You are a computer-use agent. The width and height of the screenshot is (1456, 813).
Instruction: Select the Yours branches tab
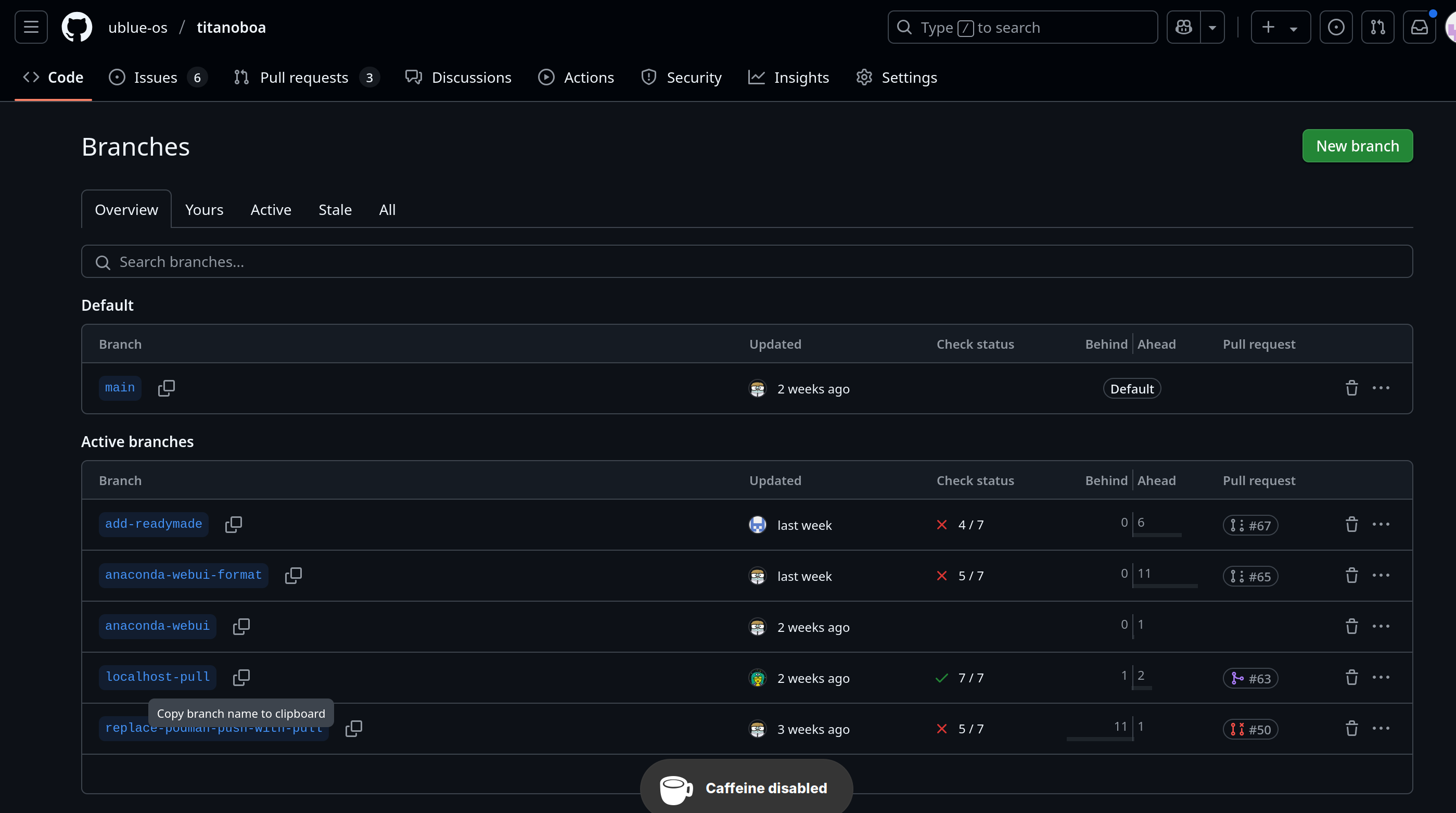(x=204, y=210)
